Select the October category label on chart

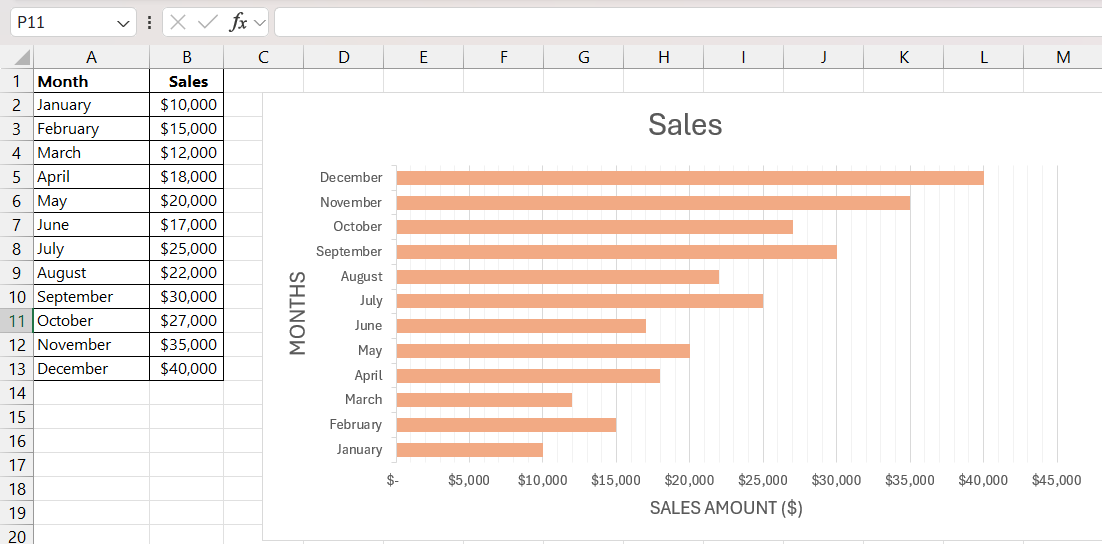click(x=358, y=226)
